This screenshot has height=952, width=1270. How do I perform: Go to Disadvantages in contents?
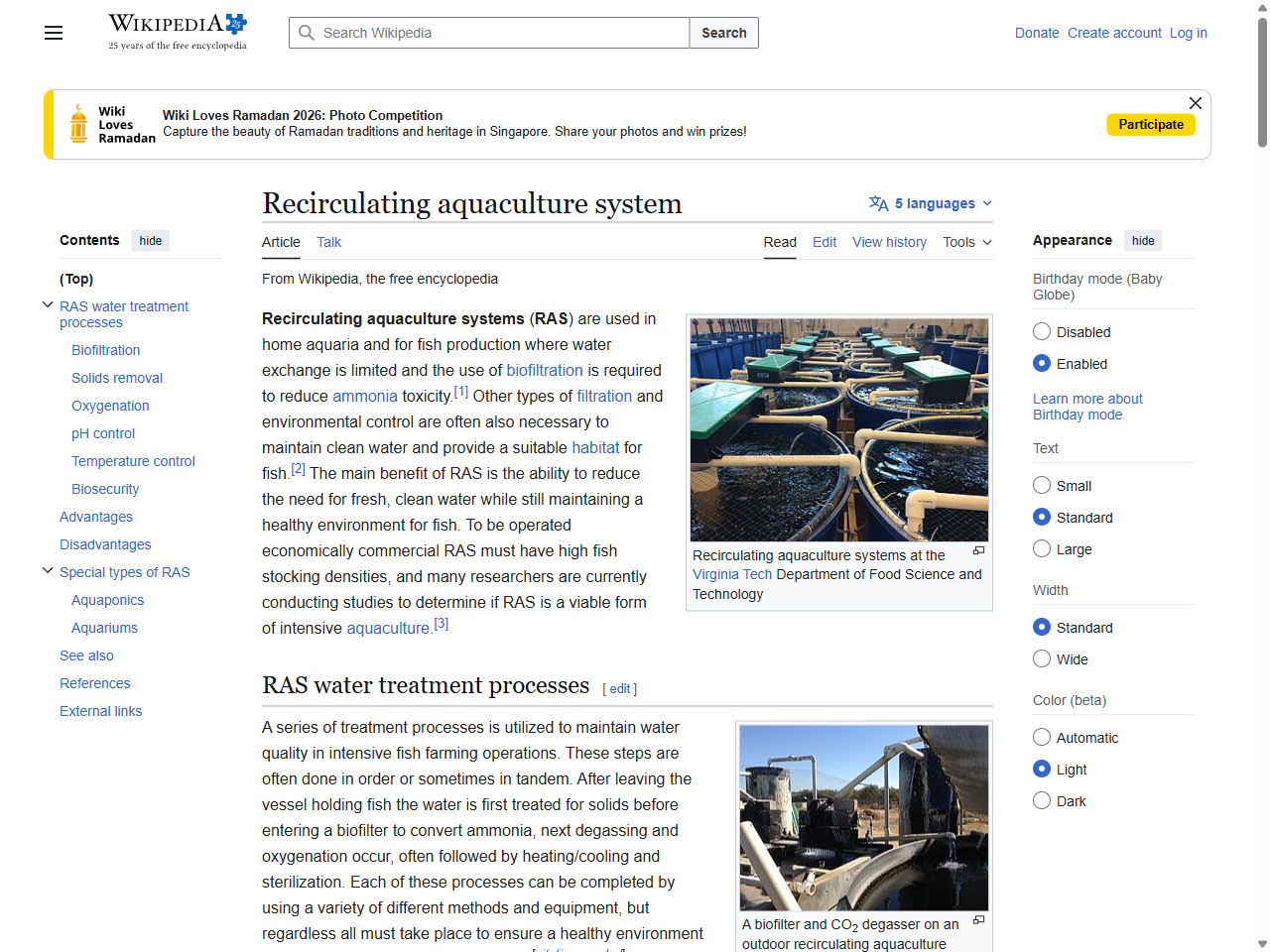(x=105, y=544)
